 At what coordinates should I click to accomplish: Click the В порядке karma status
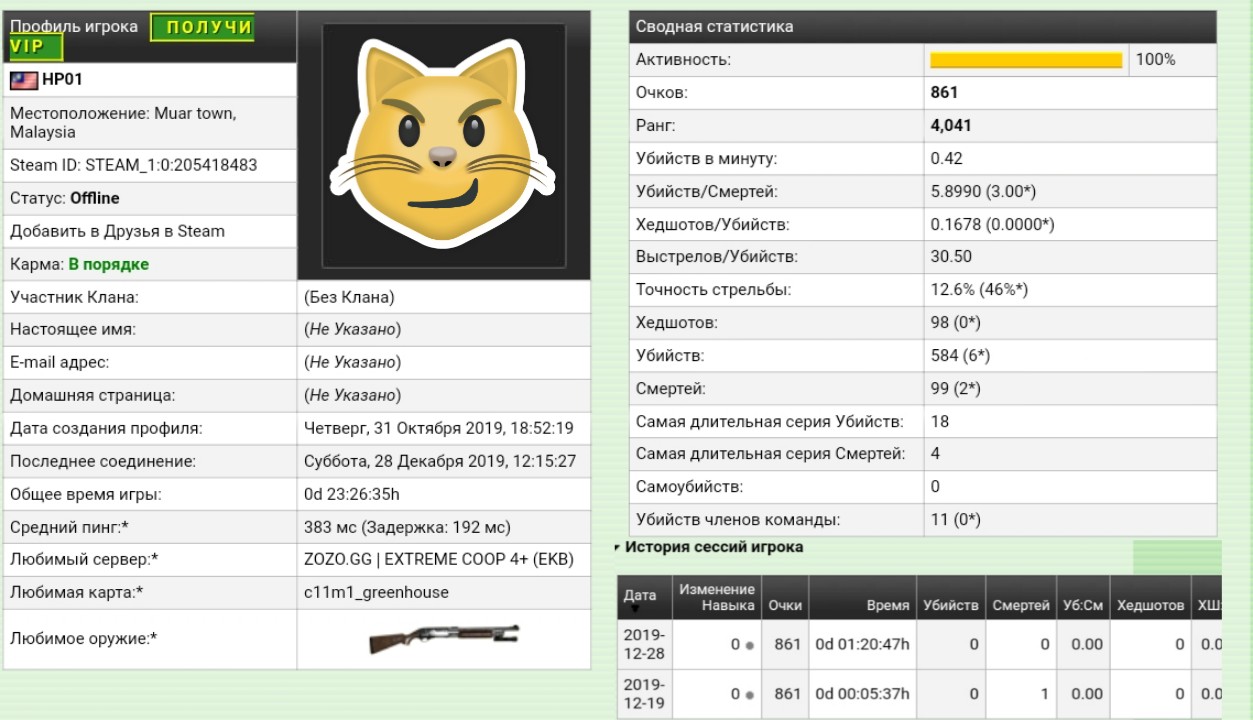click(109, 264)
